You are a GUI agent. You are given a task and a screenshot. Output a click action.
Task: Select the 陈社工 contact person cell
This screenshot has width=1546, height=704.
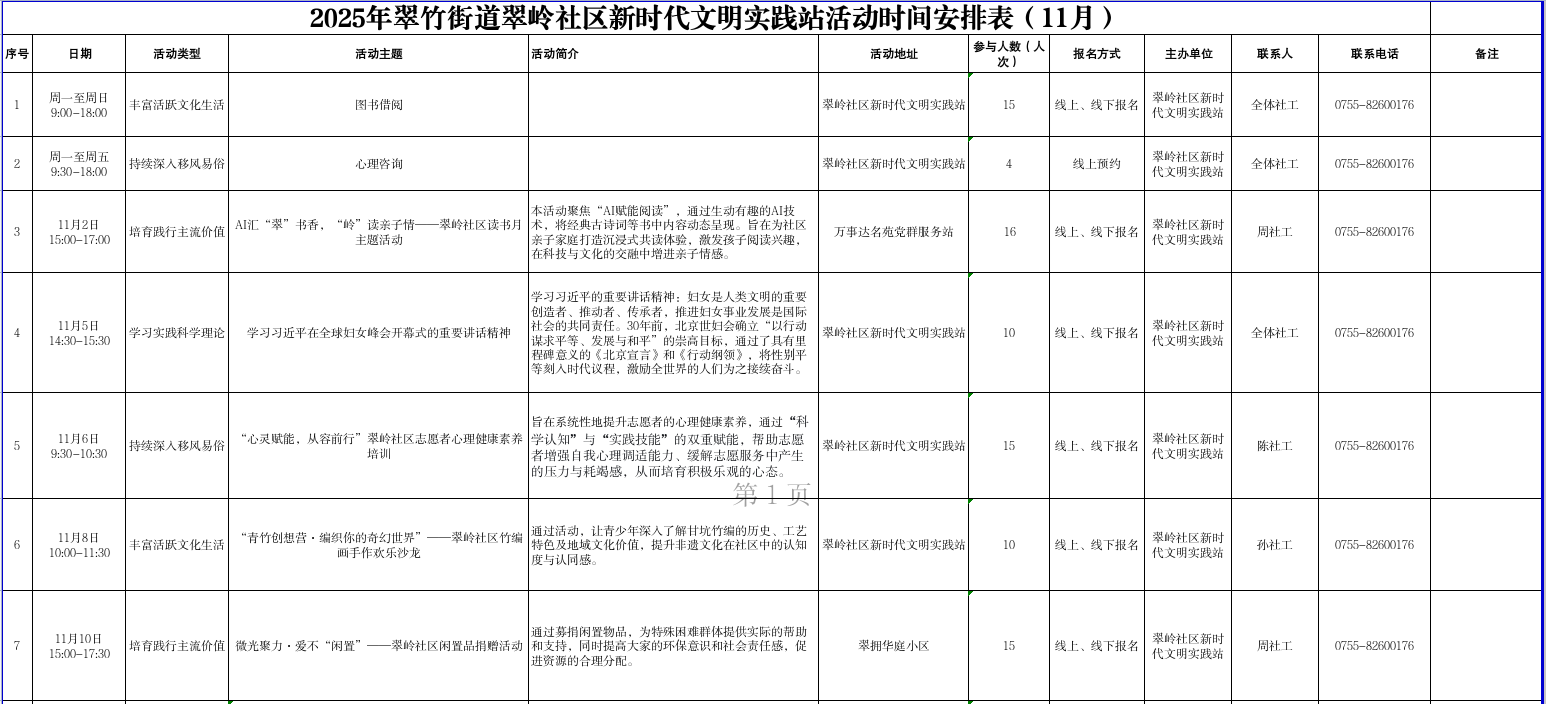tap(1274, 446)
